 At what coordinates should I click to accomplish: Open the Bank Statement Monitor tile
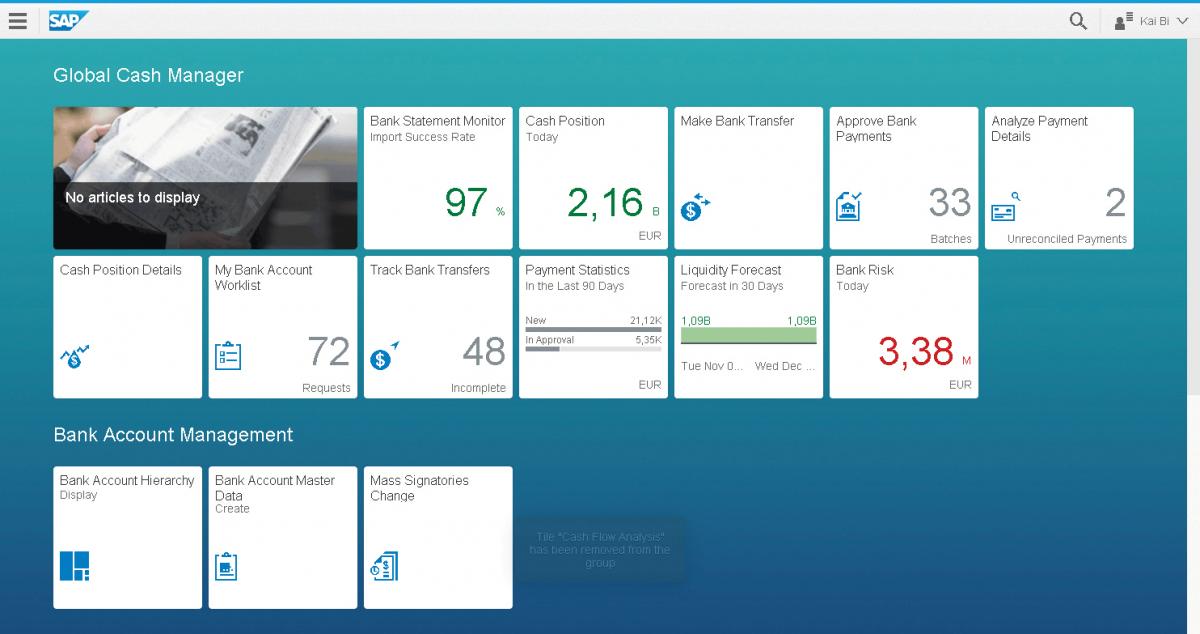tap(438, 178)
